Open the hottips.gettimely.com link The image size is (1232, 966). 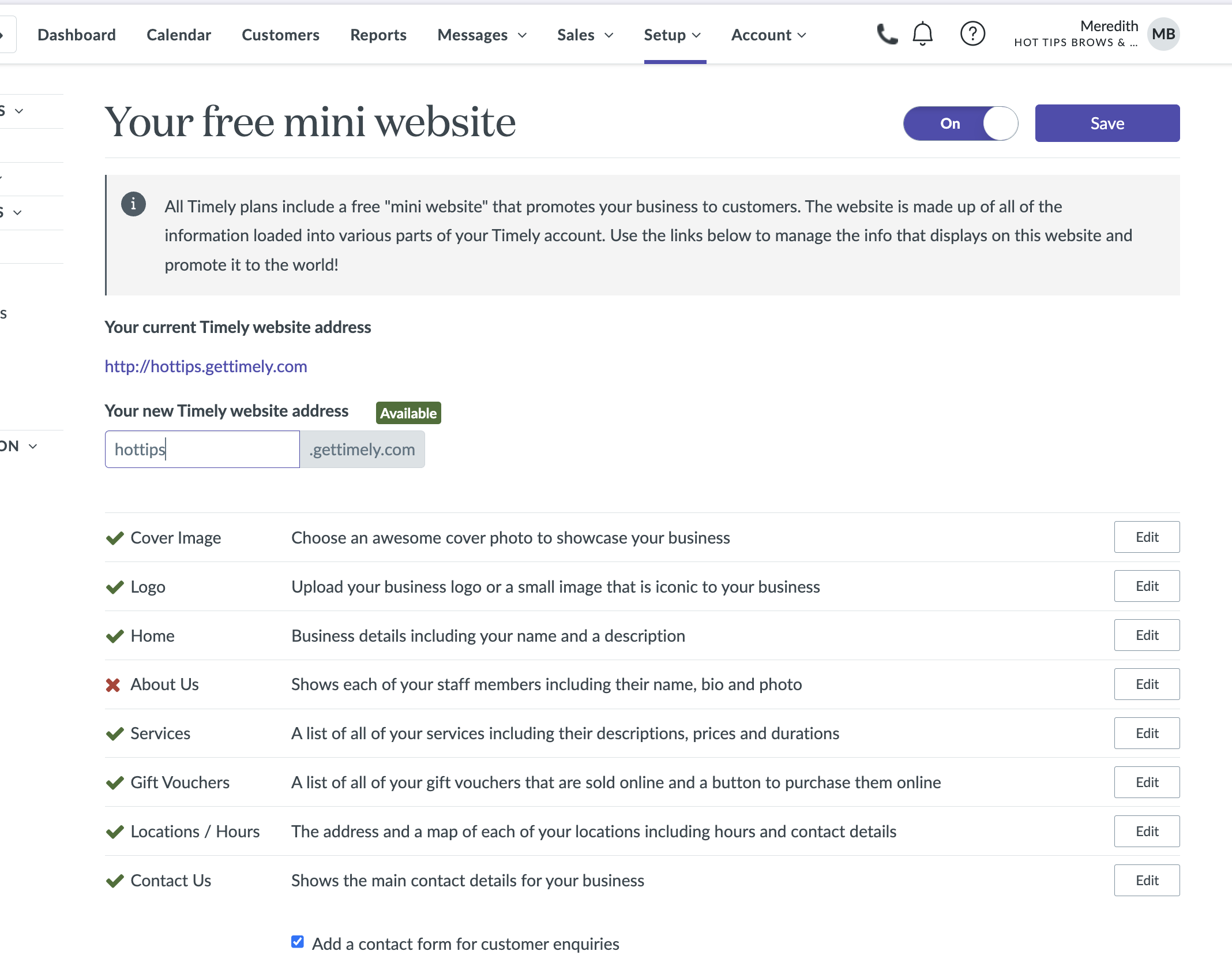[x=206, y=366]
